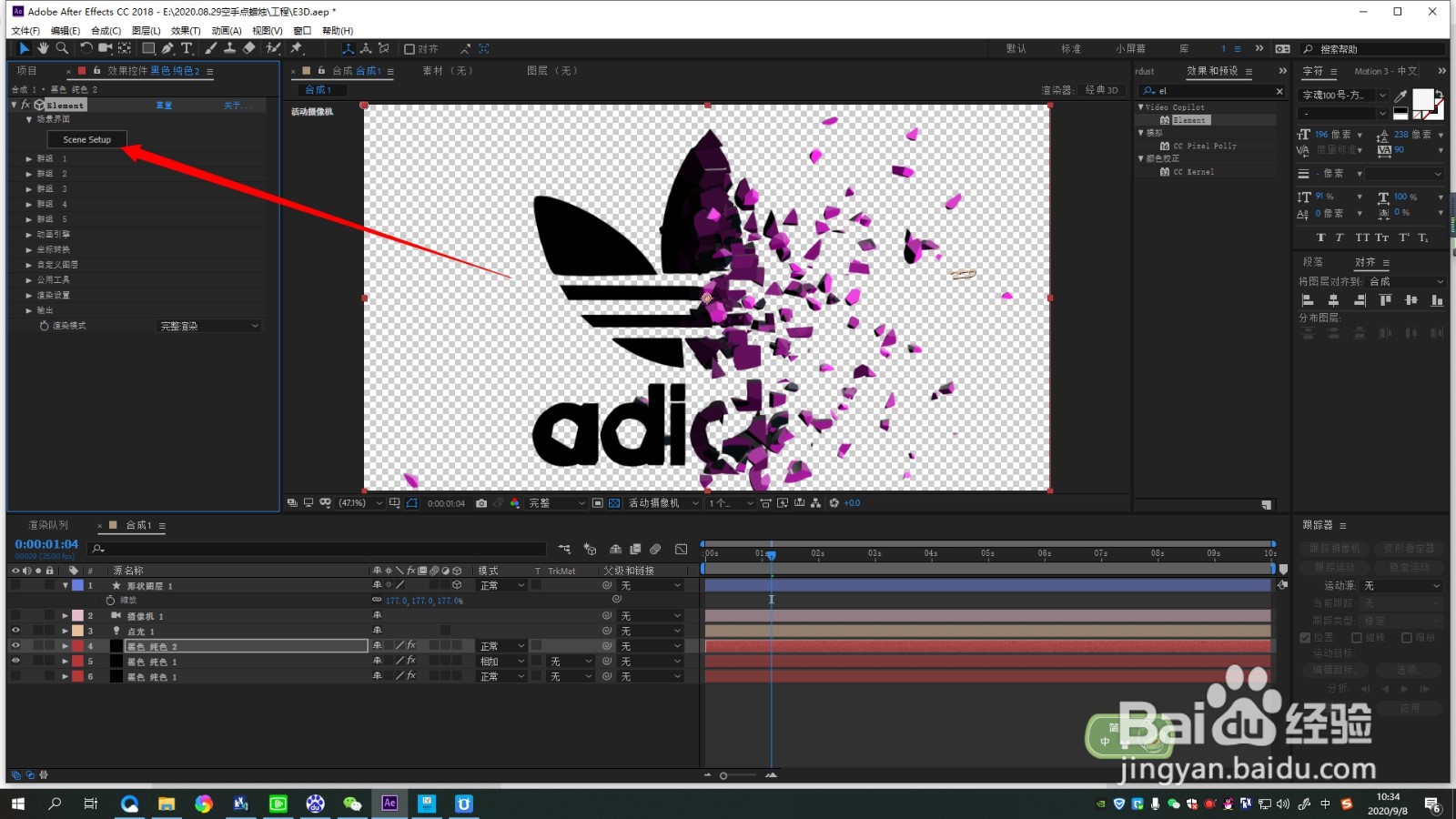Viewport: 1456px width, 819px height.
Task: Open the composition mini-flowchart icon in timeline
Action: pyautogui.click(x=564, y=549)
